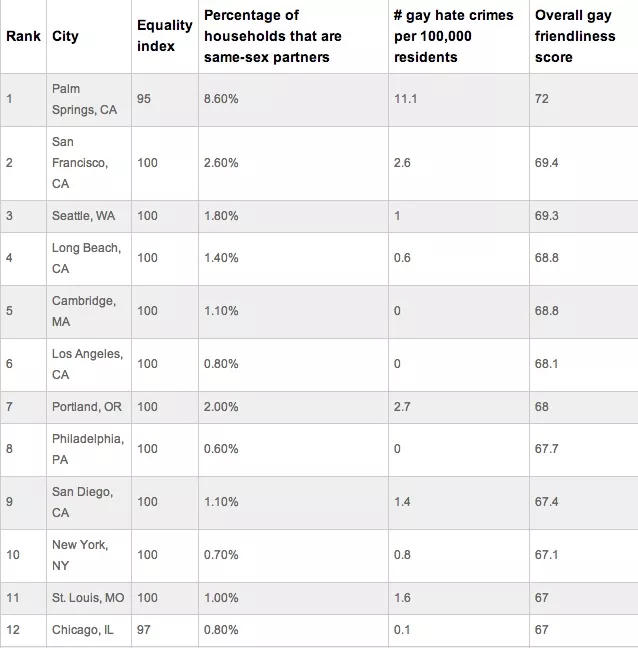638x648 pixels.
Task: Select the City column header
Action: [89, 36]
